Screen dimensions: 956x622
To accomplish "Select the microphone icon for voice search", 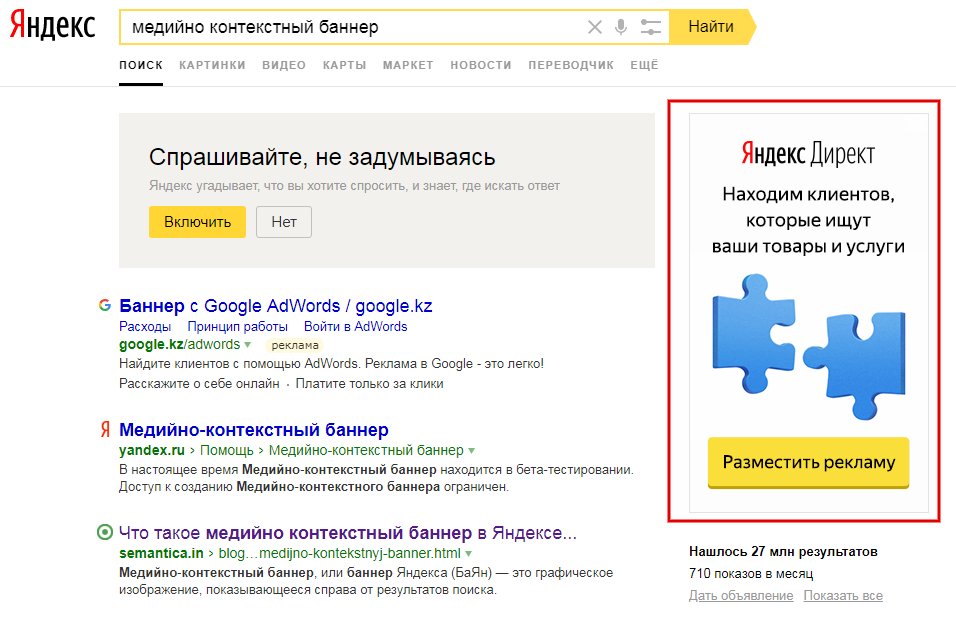I will click(x=620, y=28).
